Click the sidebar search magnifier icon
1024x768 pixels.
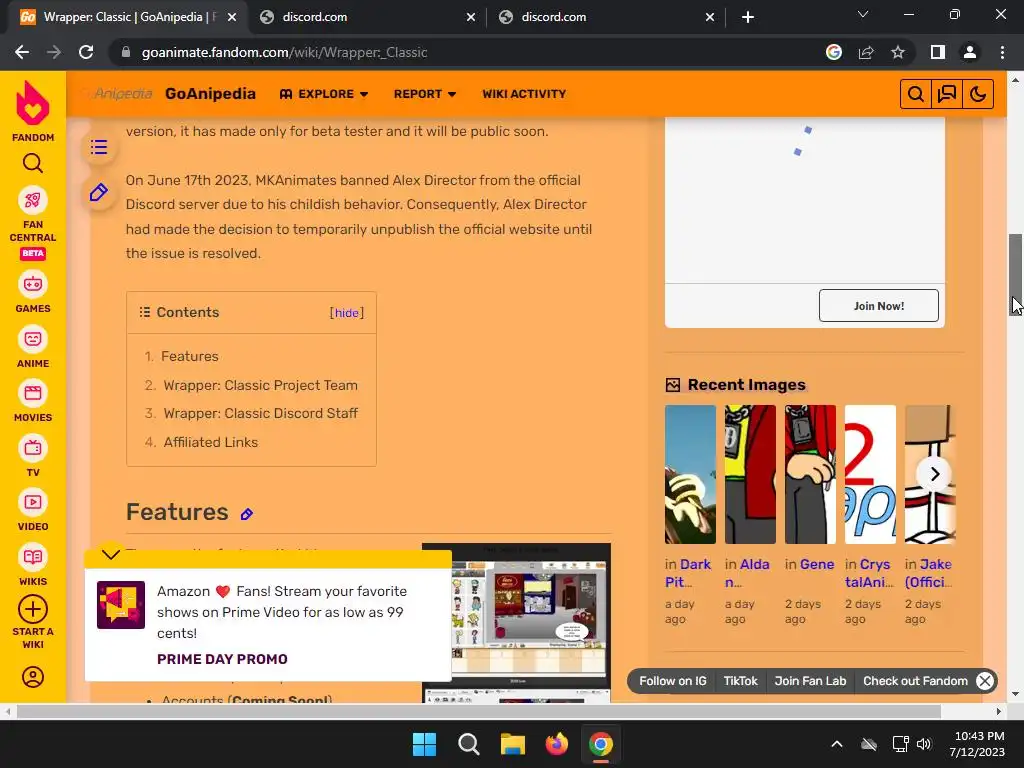pyautogui.click(x=33, y=163)
